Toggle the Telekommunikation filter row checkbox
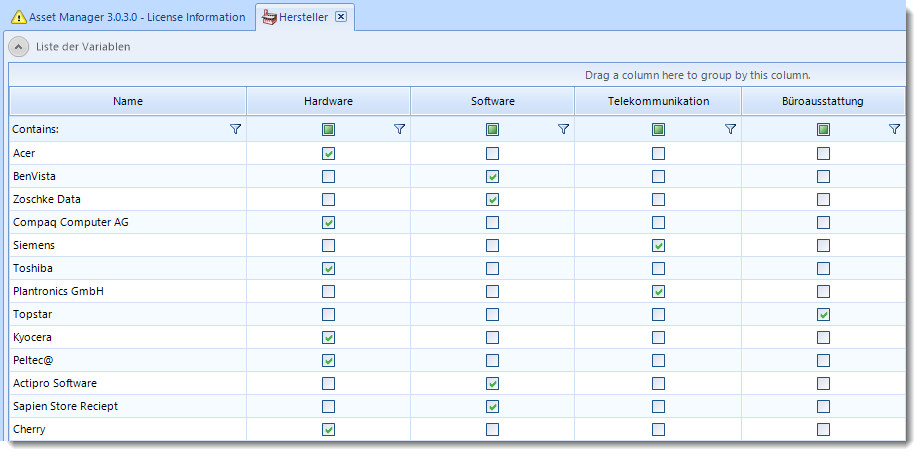This screenshot has width=921, height=456. coord(658,129)
